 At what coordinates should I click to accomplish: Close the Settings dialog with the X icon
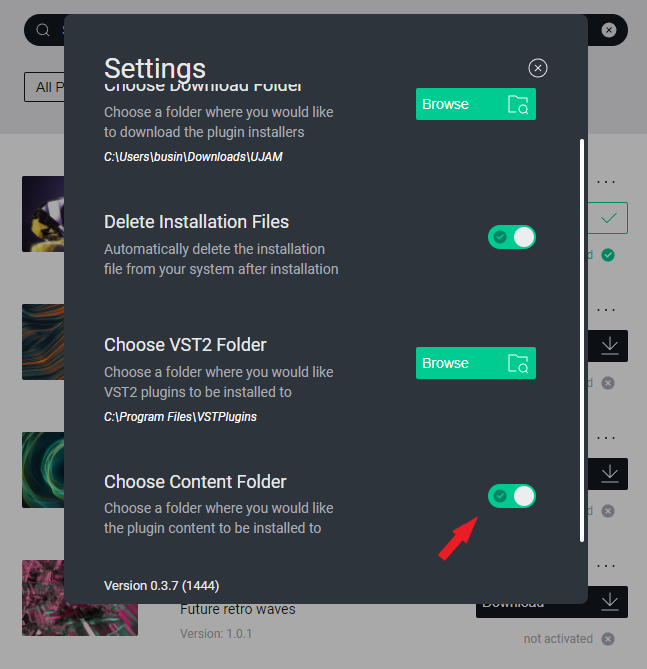coord(538,68)
